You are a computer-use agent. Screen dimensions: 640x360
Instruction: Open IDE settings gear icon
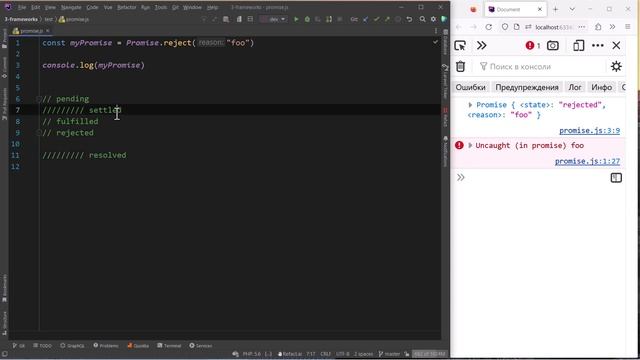point(433,19)
